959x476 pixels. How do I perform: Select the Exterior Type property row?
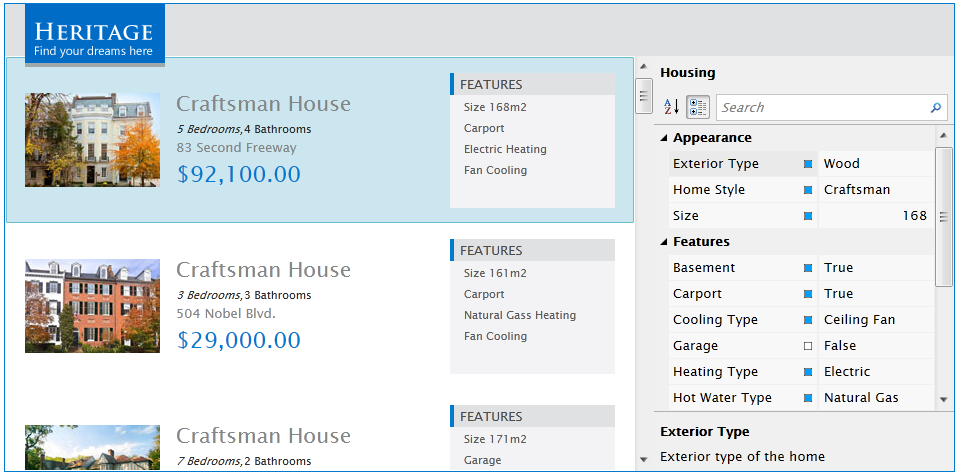pos(715,164)
